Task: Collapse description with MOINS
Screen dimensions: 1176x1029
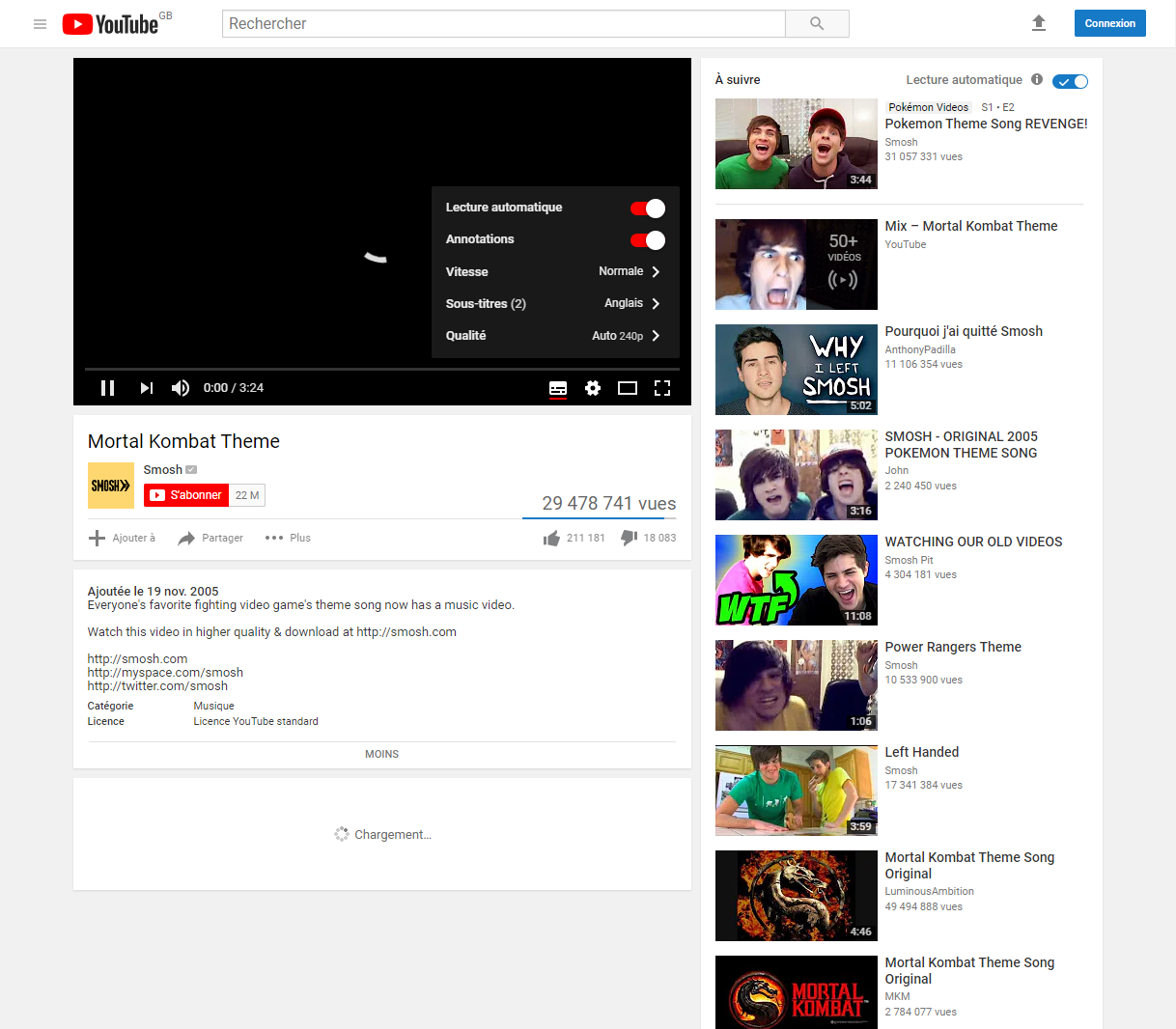Action: point(381,754)
